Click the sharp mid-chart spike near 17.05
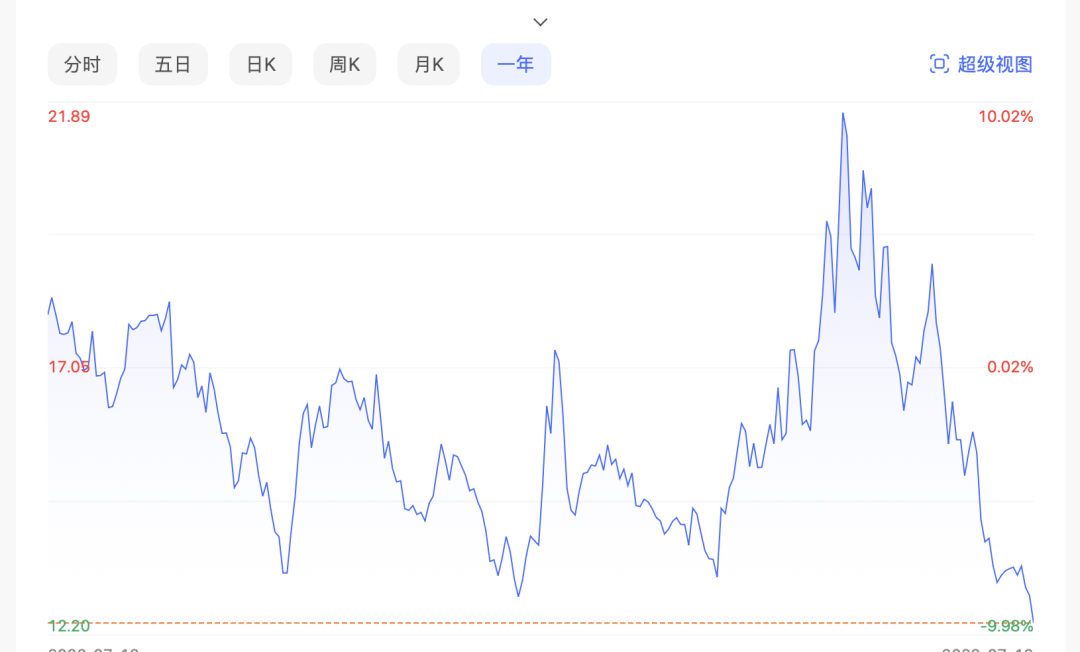This screenshot has width=1080, height=652. click(555, 352)
